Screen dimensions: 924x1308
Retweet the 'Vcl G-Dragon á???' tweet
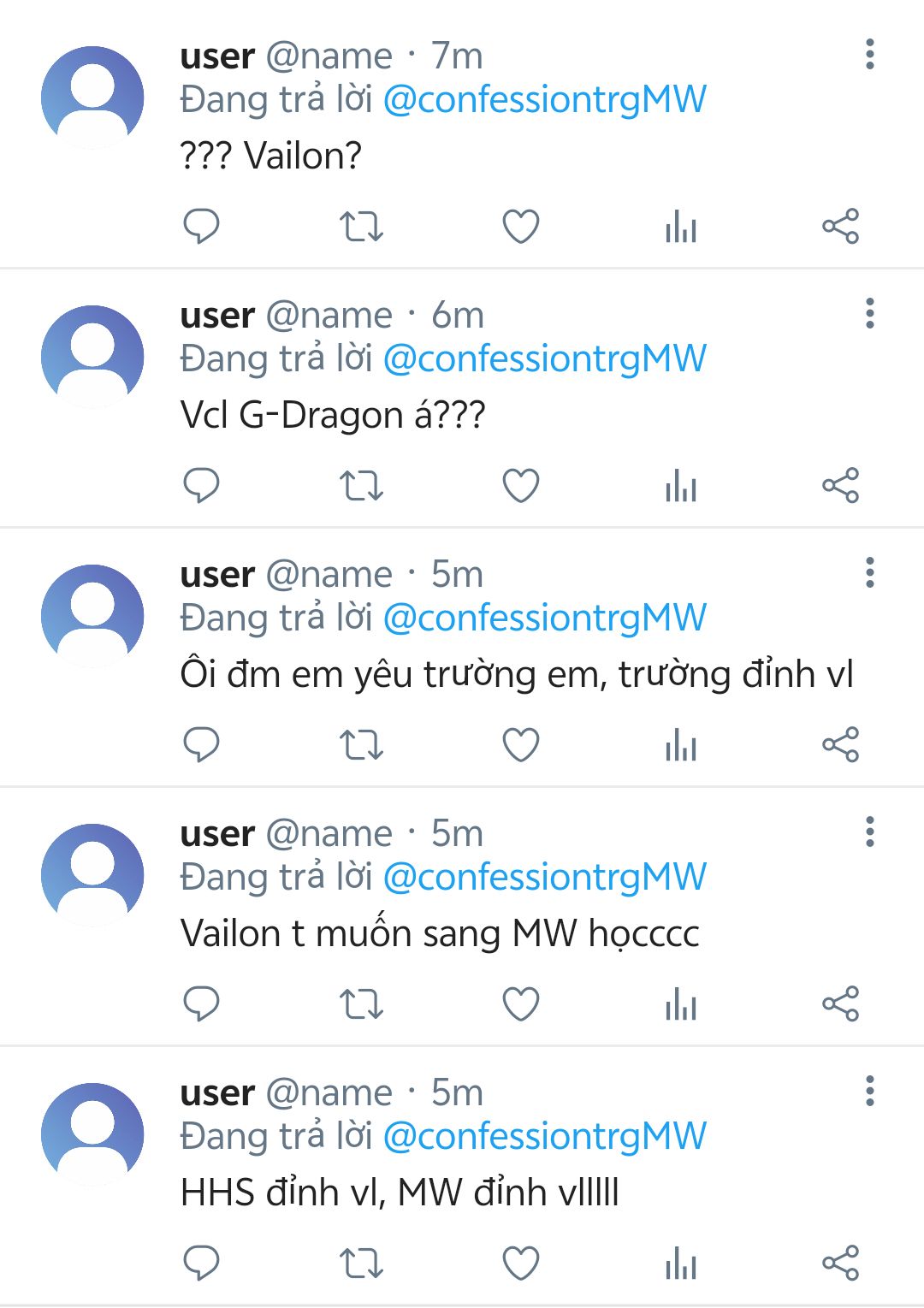[361, 486]
